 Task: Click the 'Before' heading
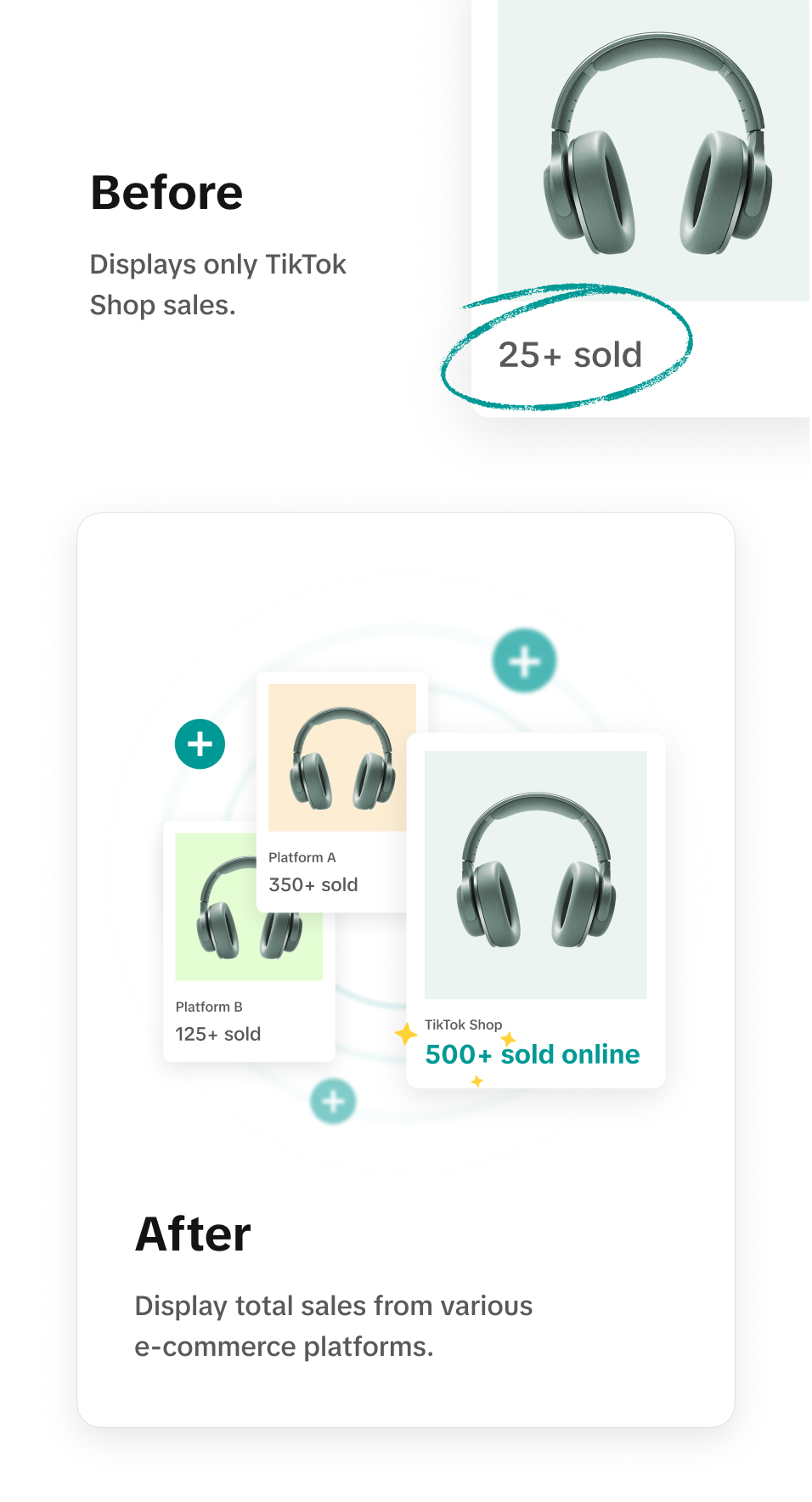(x=166, y=193)
